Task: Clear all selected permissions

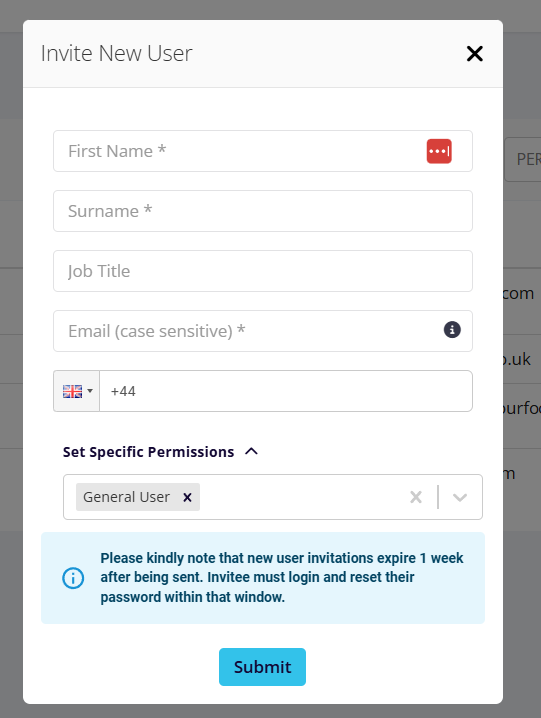Action: [x=415, y=497]
